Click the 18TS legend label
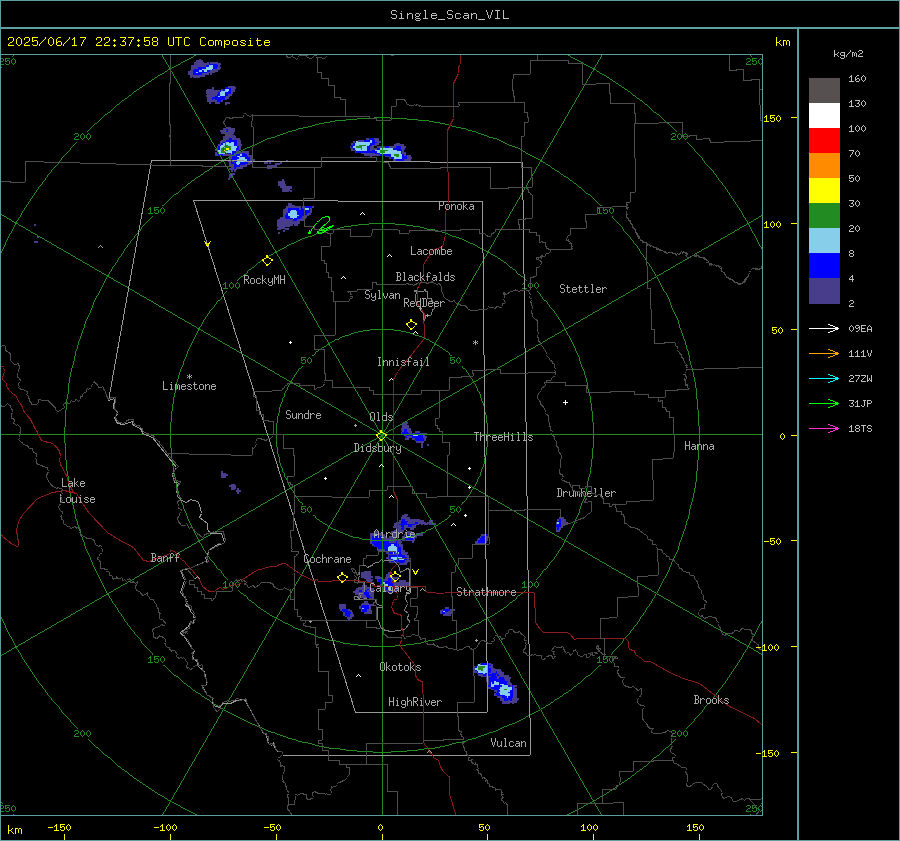This screenshot has width=900, height=841. pyautogui.click(x=860, y=428)
